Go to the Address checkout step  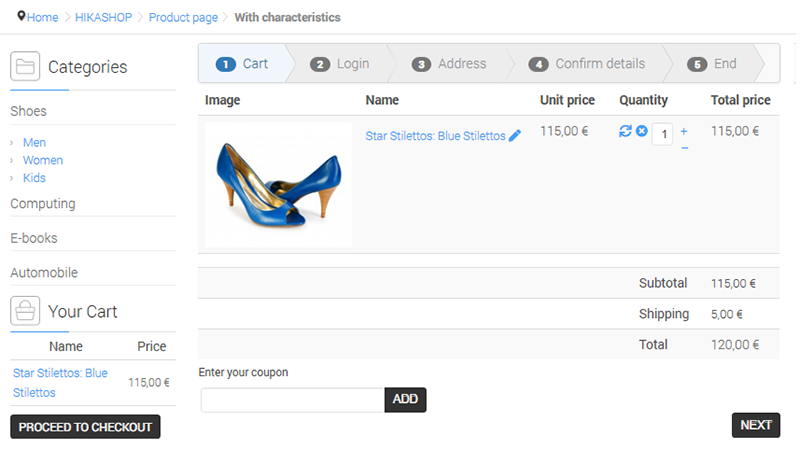(449, 64)
